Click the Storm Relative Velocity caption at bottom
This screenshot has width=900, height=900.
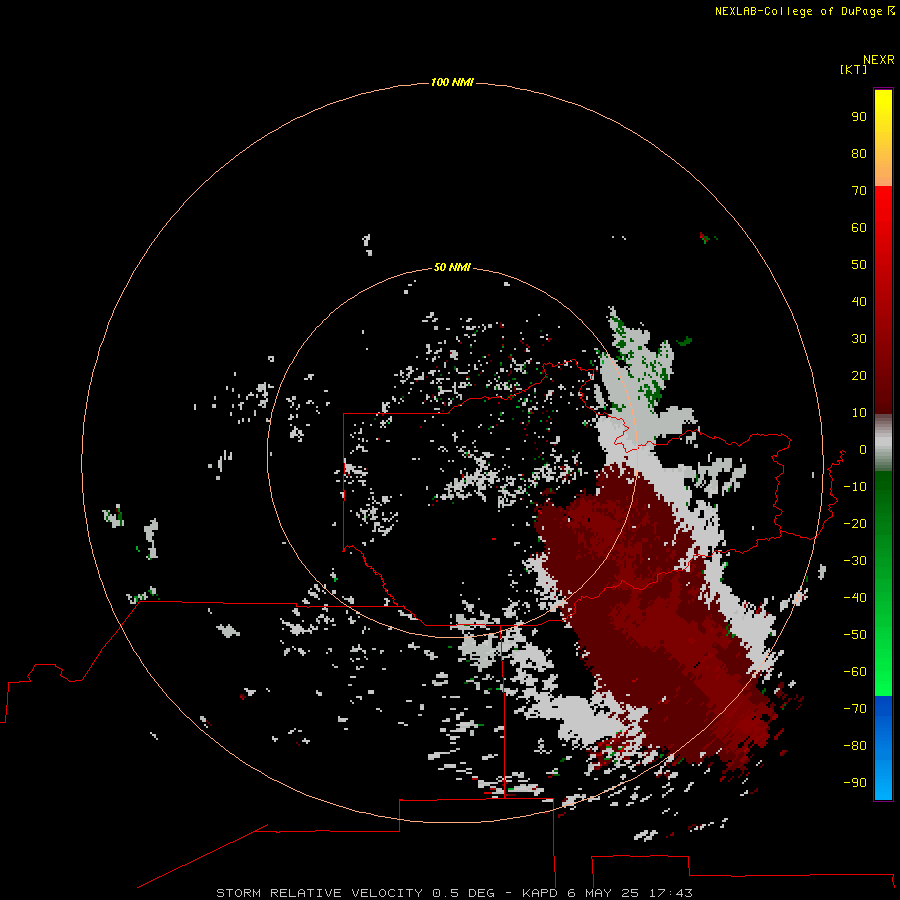coord(454,893)
